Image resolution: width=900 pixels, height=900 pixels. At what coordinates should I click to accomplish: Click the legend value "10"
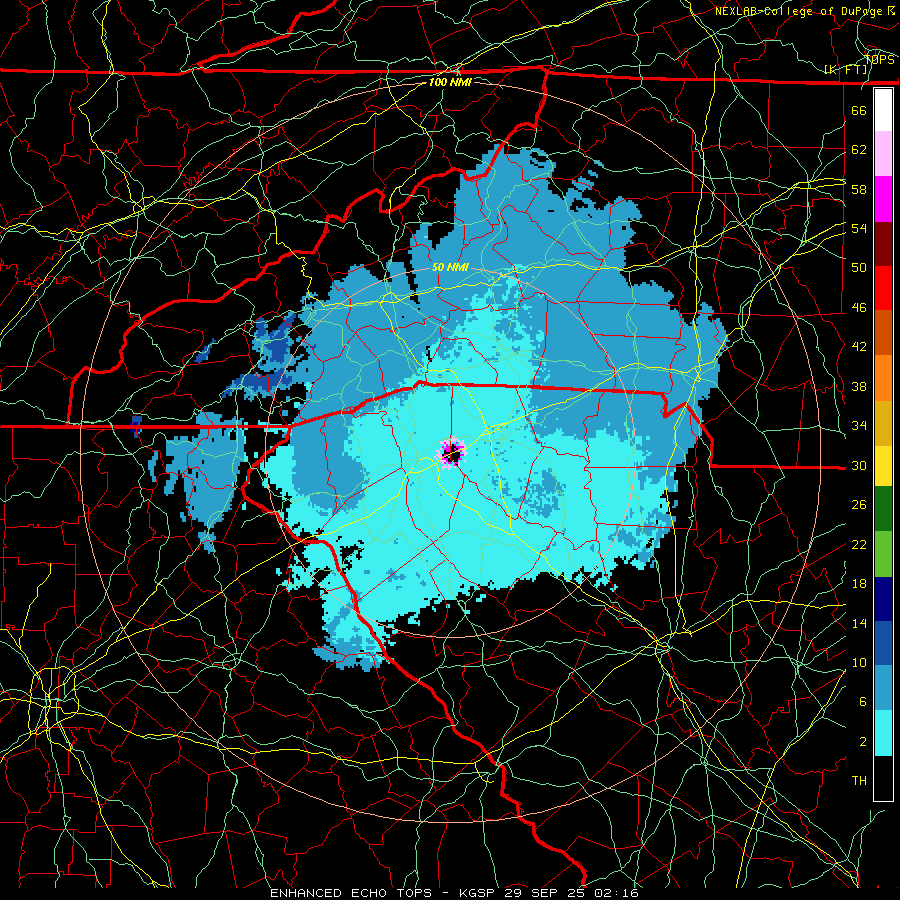tap(859, 662)
